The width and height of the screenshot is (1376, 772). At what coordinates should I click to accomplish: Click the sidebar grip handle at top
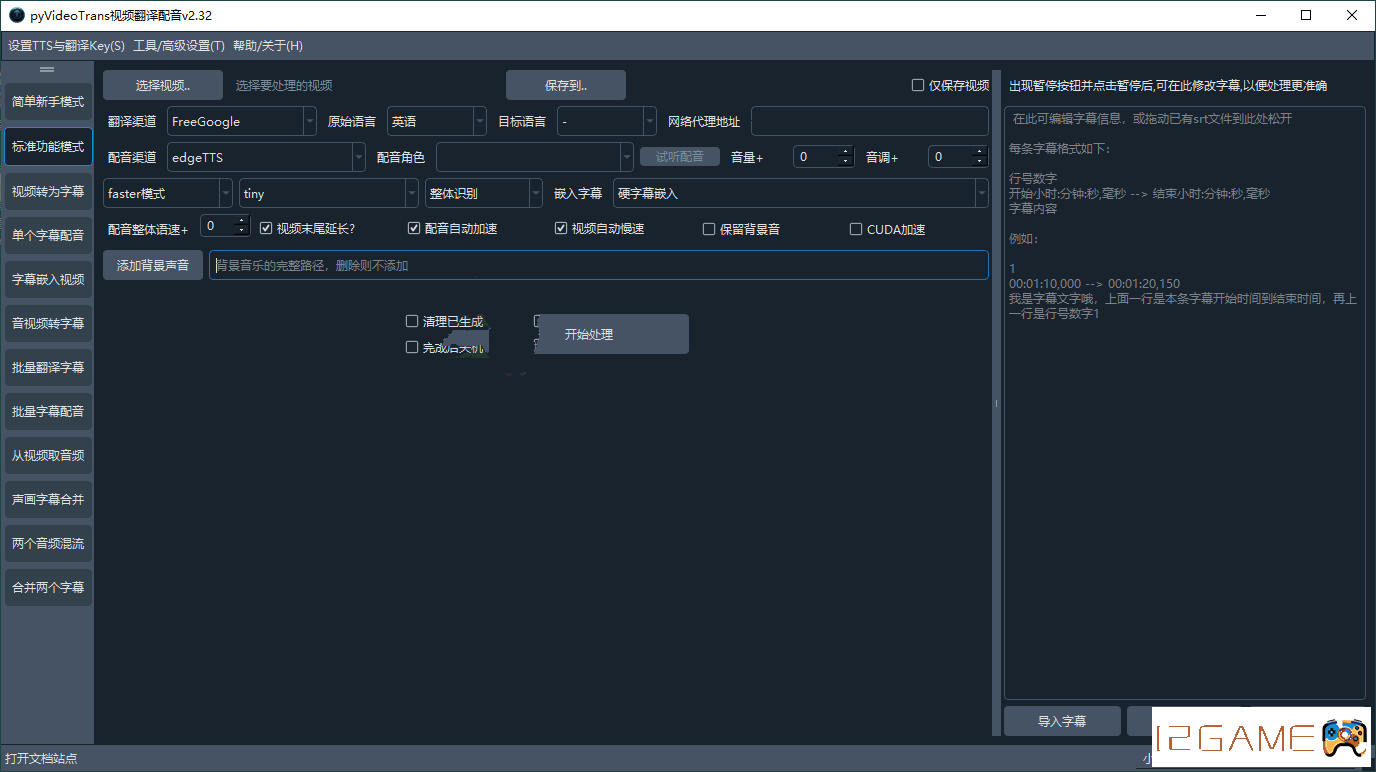(46, 70)
